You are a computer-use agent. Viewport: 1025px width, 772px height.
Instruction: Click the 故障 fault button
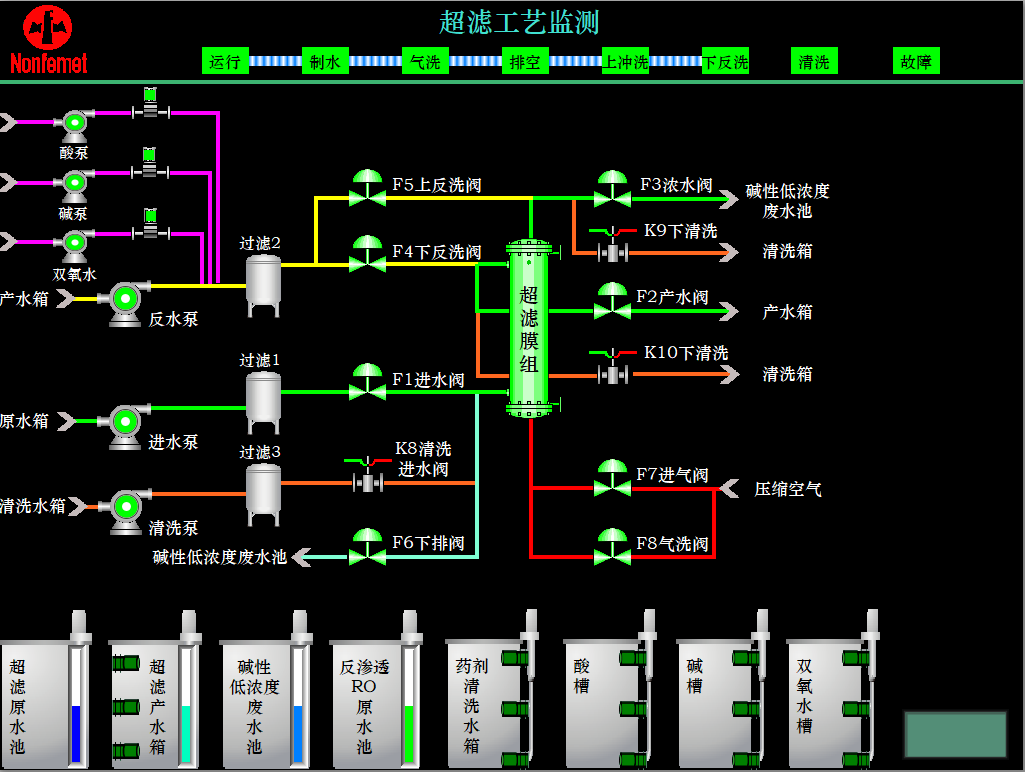coord(916,62)
